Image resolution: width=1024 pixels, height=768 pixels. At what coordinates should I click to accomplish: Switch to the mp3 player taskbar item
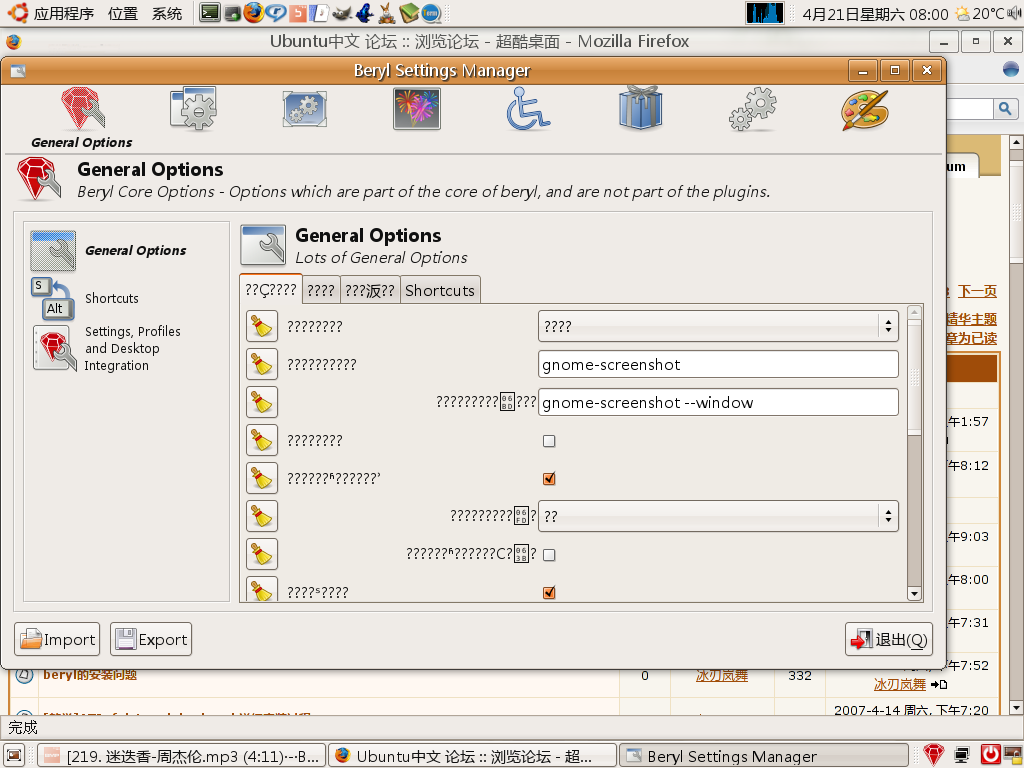click(x=180, y=756)
